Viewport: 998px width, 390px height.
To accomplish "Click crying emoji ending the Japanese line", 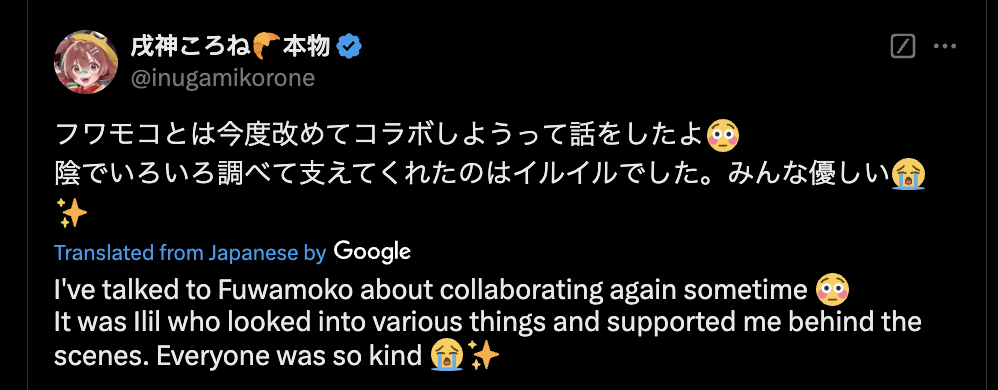I will click(x=908, y=174).
